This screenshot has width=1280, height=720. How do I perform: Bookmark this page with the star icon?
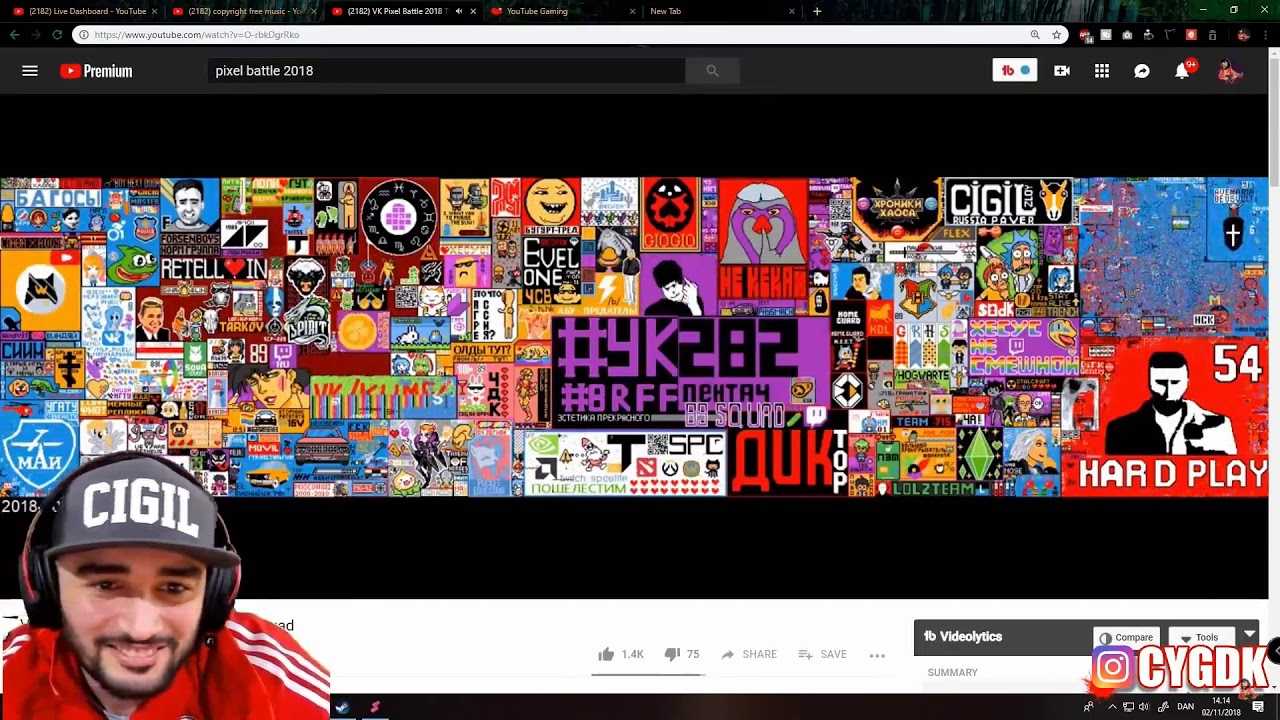[1056, 35]
